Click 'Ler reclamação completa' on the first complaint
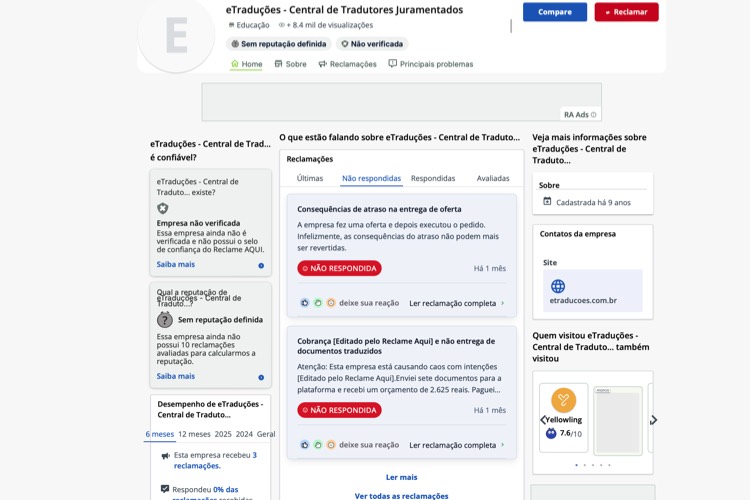The height and width of the screenshot is (500, 750). pos(457,303)
